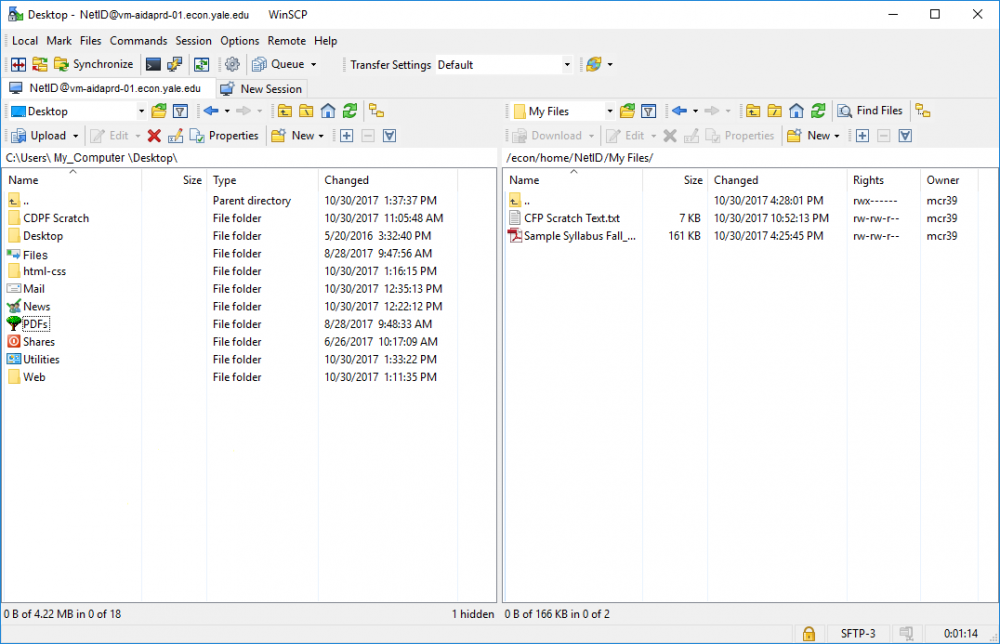This screenshot has height=644, width=1000.
Task: Sort remote files by Rights column
Action: pos(883,180)
